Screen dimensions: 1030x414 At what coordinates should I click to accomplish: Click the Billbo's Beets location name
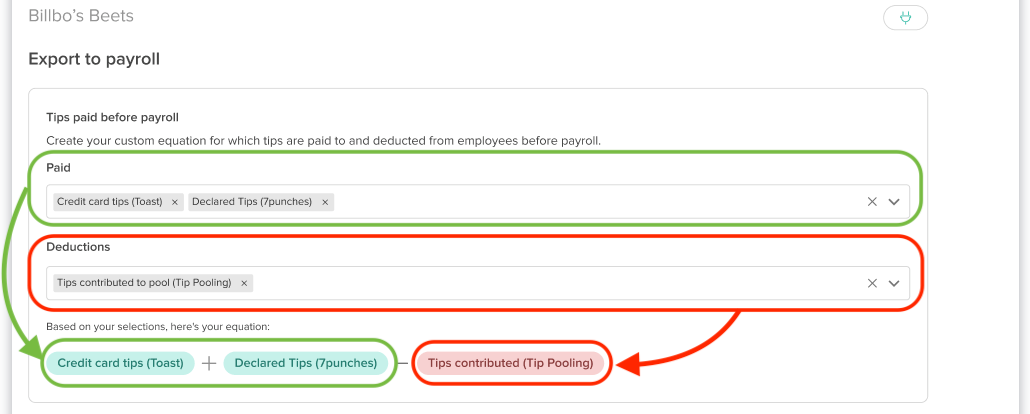[x=81, y=17]
